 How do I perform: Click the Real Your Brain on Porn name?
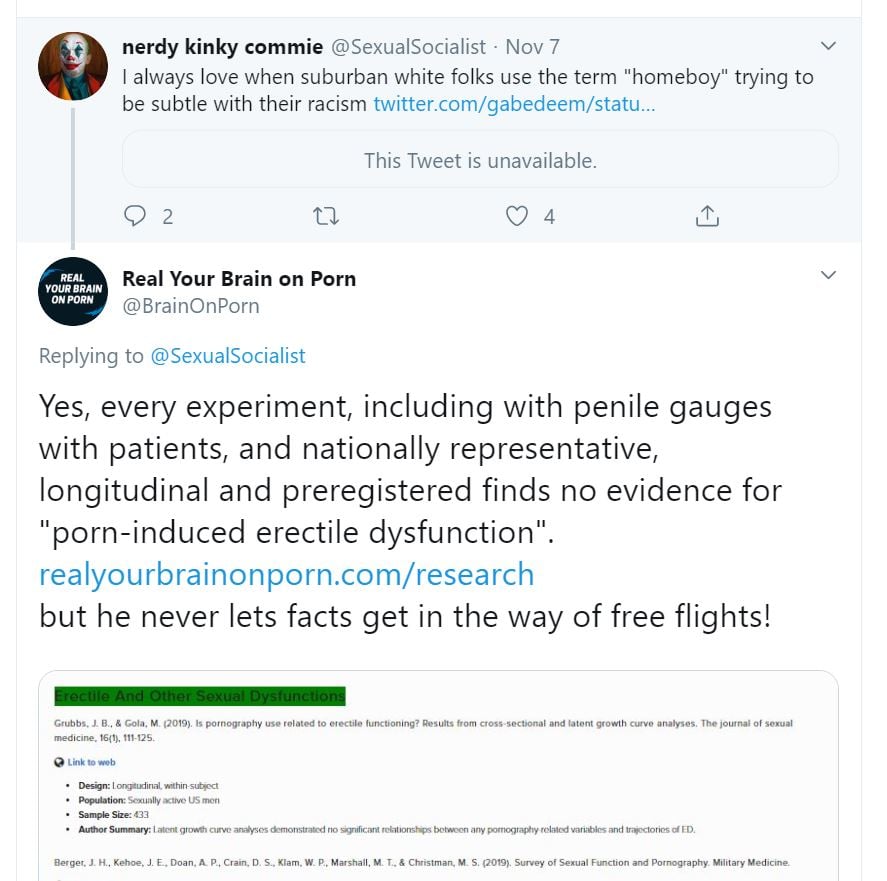[239, 279]
